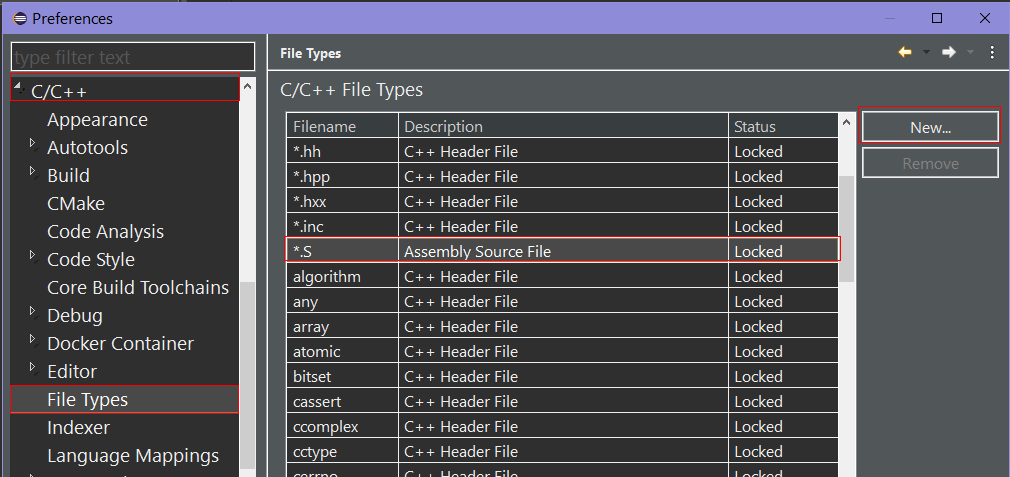The image size is (1010, 477).
Task: Open the forward history dropdown arrow
Action: 970,53
